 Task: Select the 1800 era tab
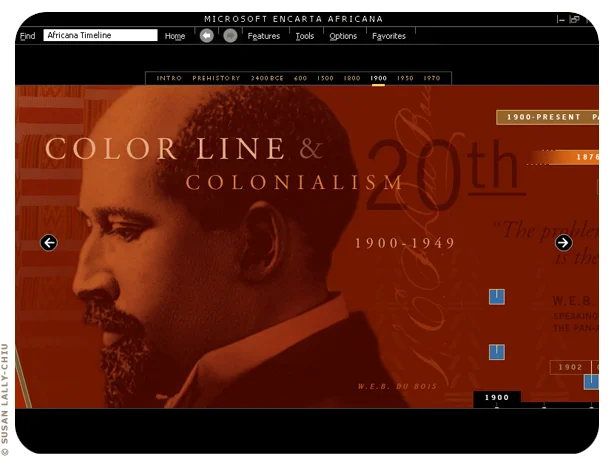[352, 78]
